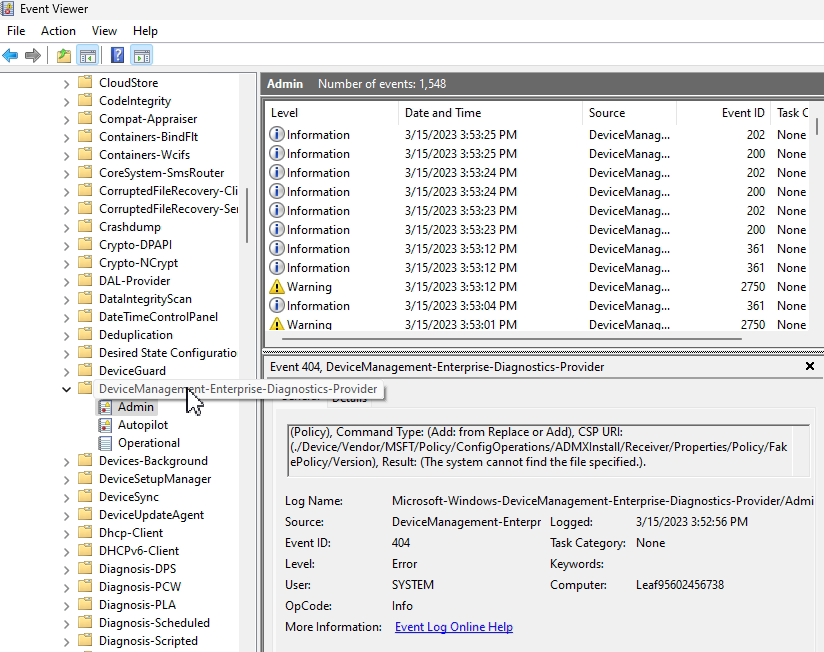Expand the CloudStore tree node
Image resolution: width=824 pixels, height=652 pixels.
(x=66, y=84)
